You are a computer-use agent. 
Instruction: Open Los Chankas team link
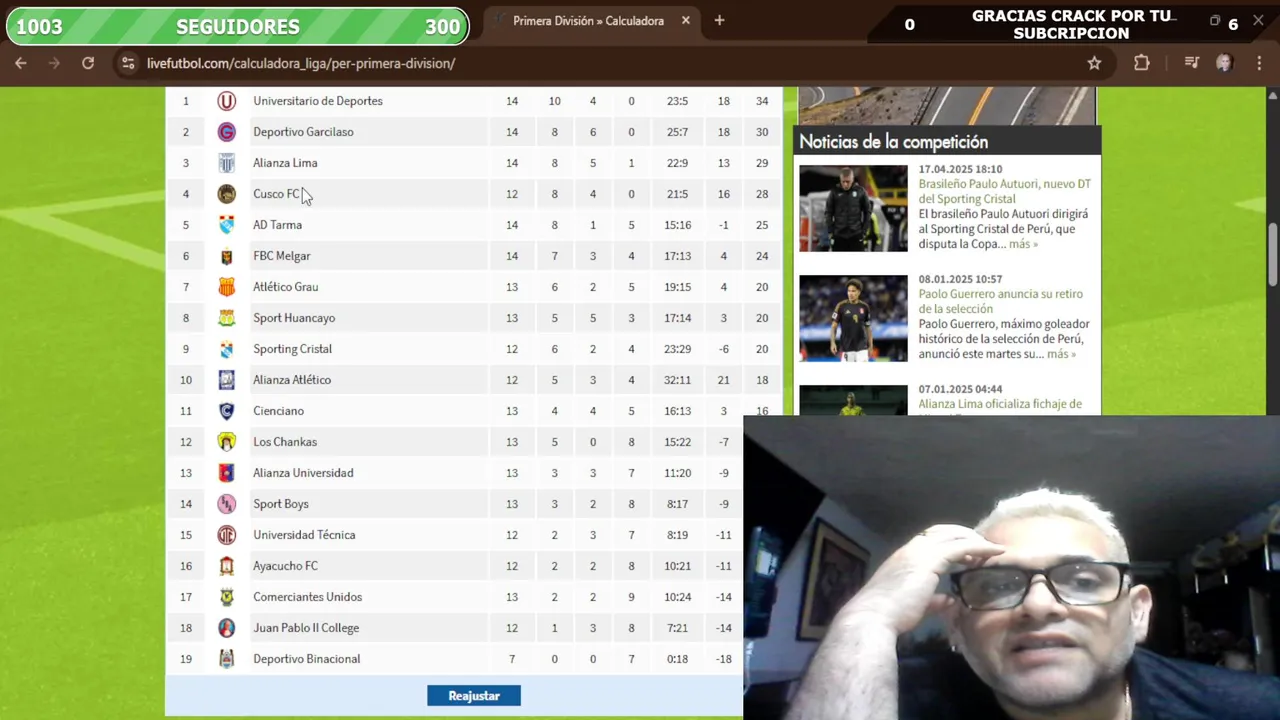point(285,442)
